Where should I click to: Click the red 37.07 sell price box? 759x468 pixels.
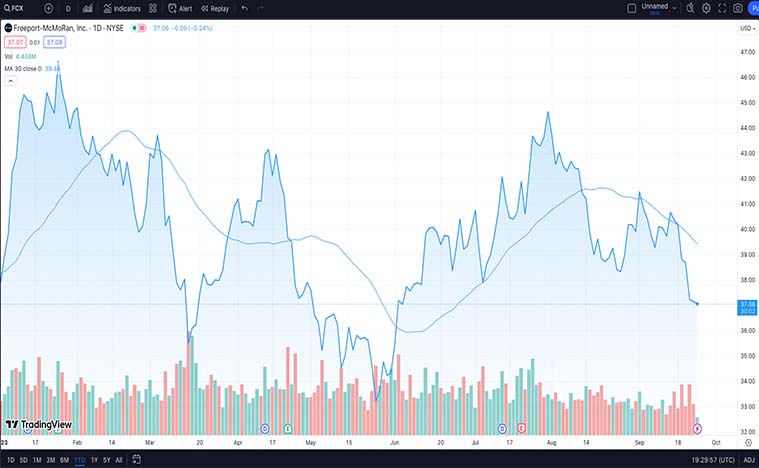(15, 42)
